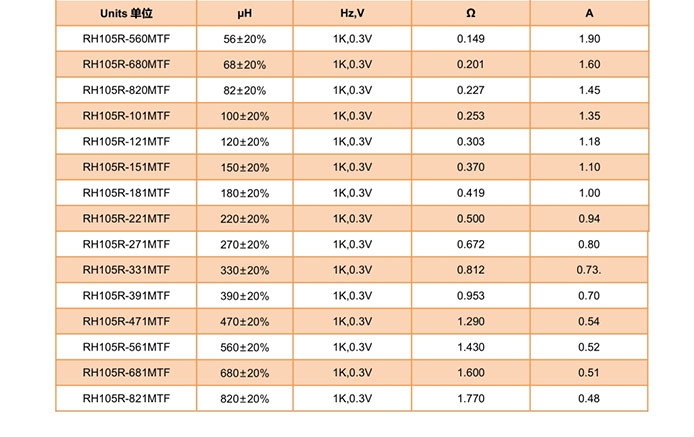
Task: Select resistance value 0.672
Action: point(470,244)
